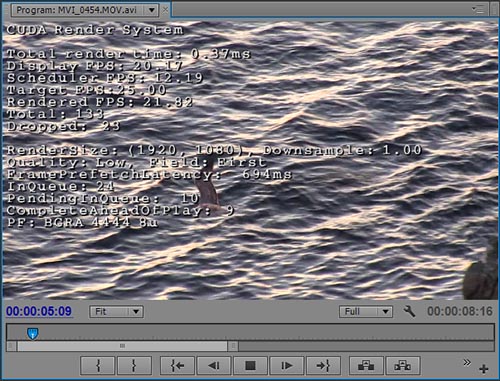500x381 pixels.
Task: Click the Mark In button
Action: pos(98,366)
